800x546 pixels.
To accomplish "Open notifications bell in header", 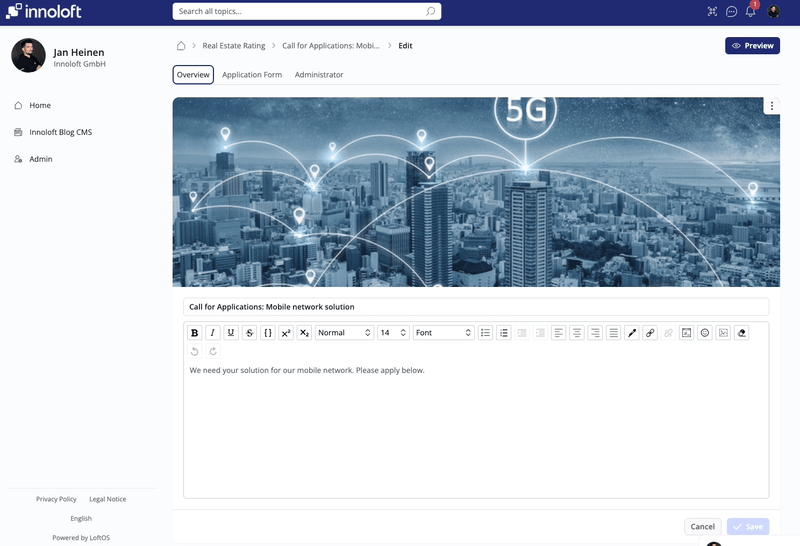I will pos(751,12).
